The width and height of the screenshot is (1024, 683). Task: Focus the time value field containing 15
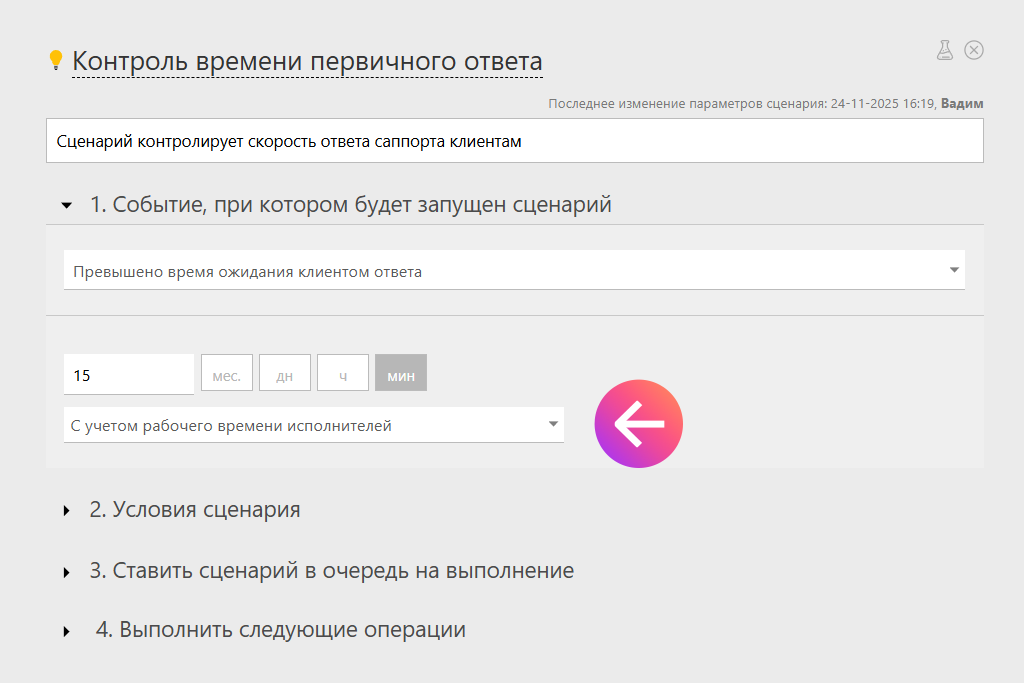[x=128, y=375]
